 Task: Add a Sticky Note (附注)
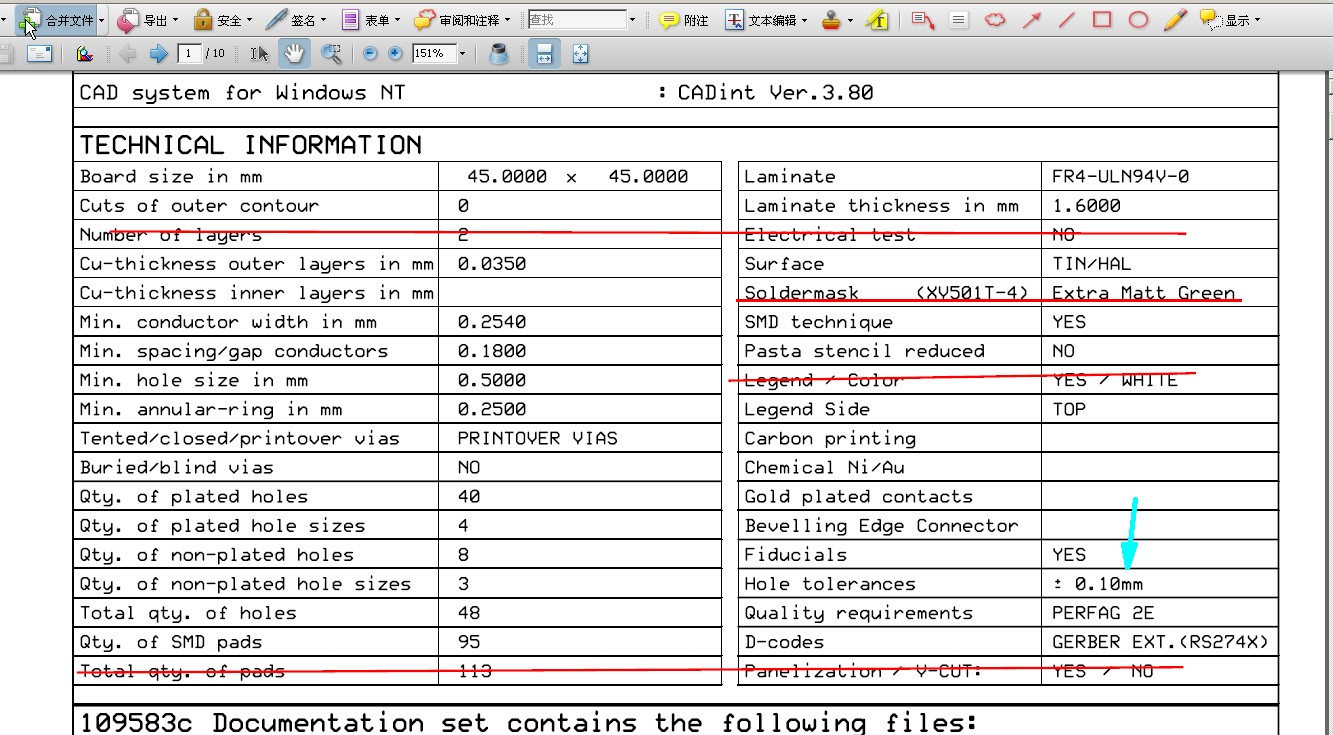tap(684, 20)
